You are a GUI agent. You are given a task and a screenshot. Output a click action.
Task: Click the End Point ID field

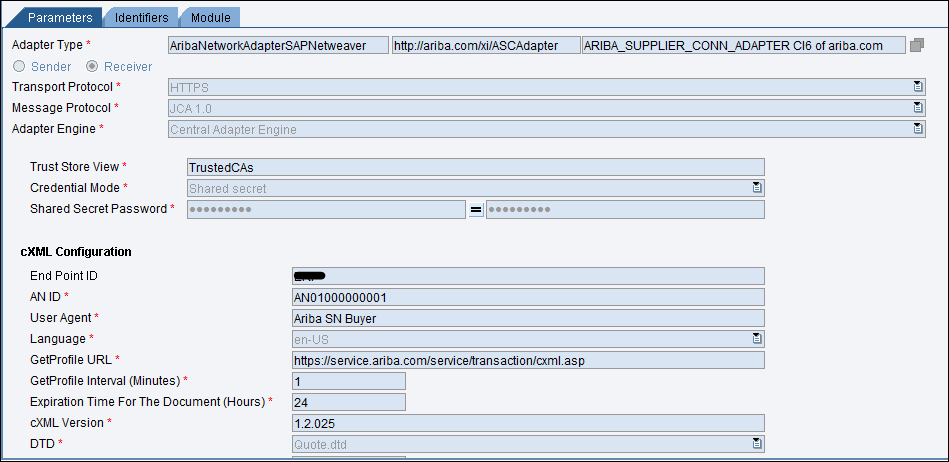[528, 276]
